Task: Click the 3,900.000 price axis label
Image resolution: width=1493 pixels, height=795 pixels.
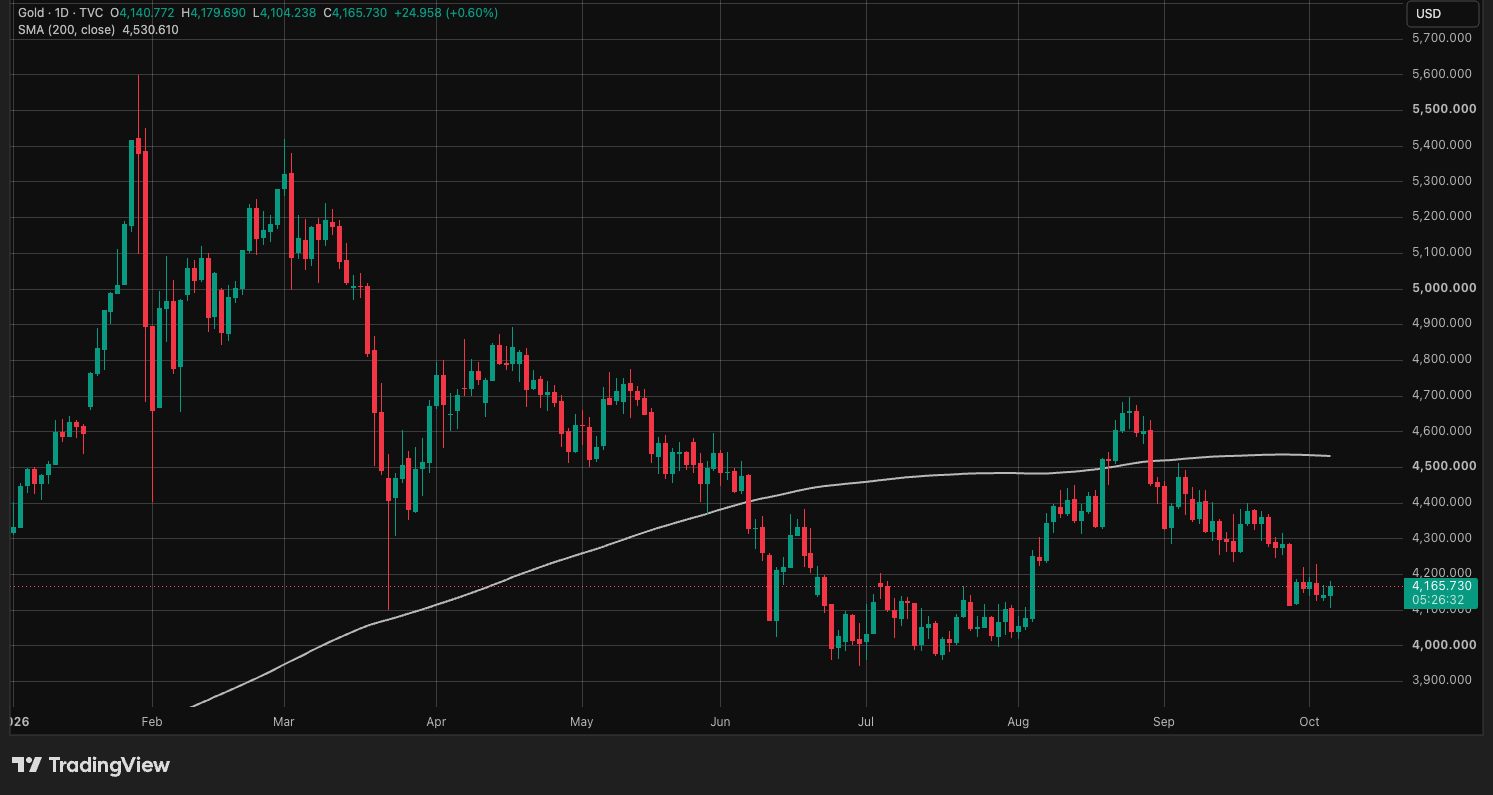Action: [1440, 680]
